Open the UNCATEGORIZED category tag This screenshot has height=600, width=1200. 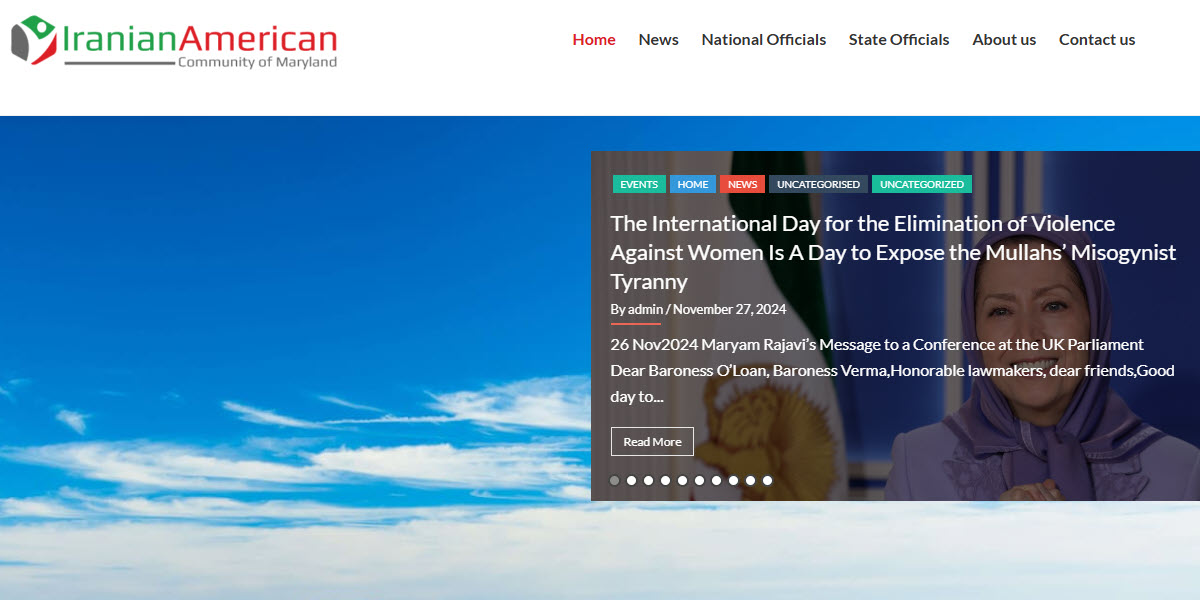[921, 184]
